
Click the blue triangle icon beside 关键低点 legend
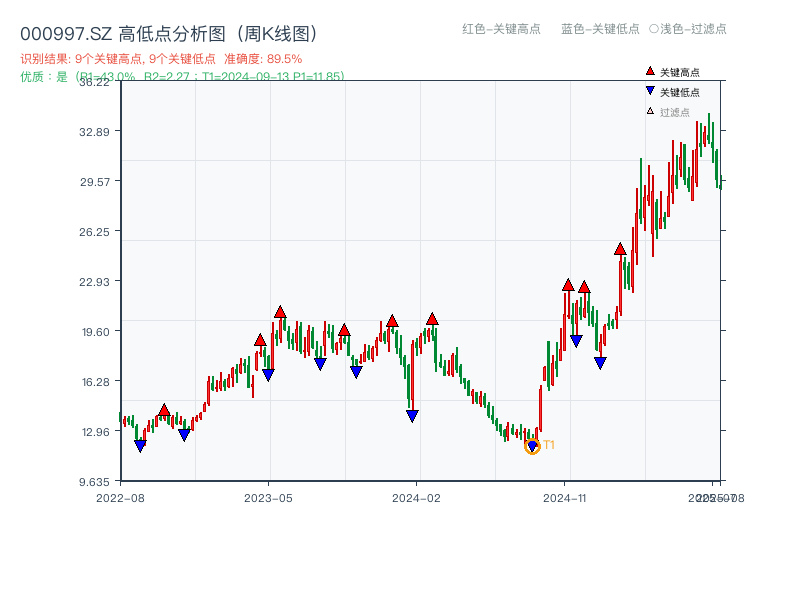[x=650, y=91]
